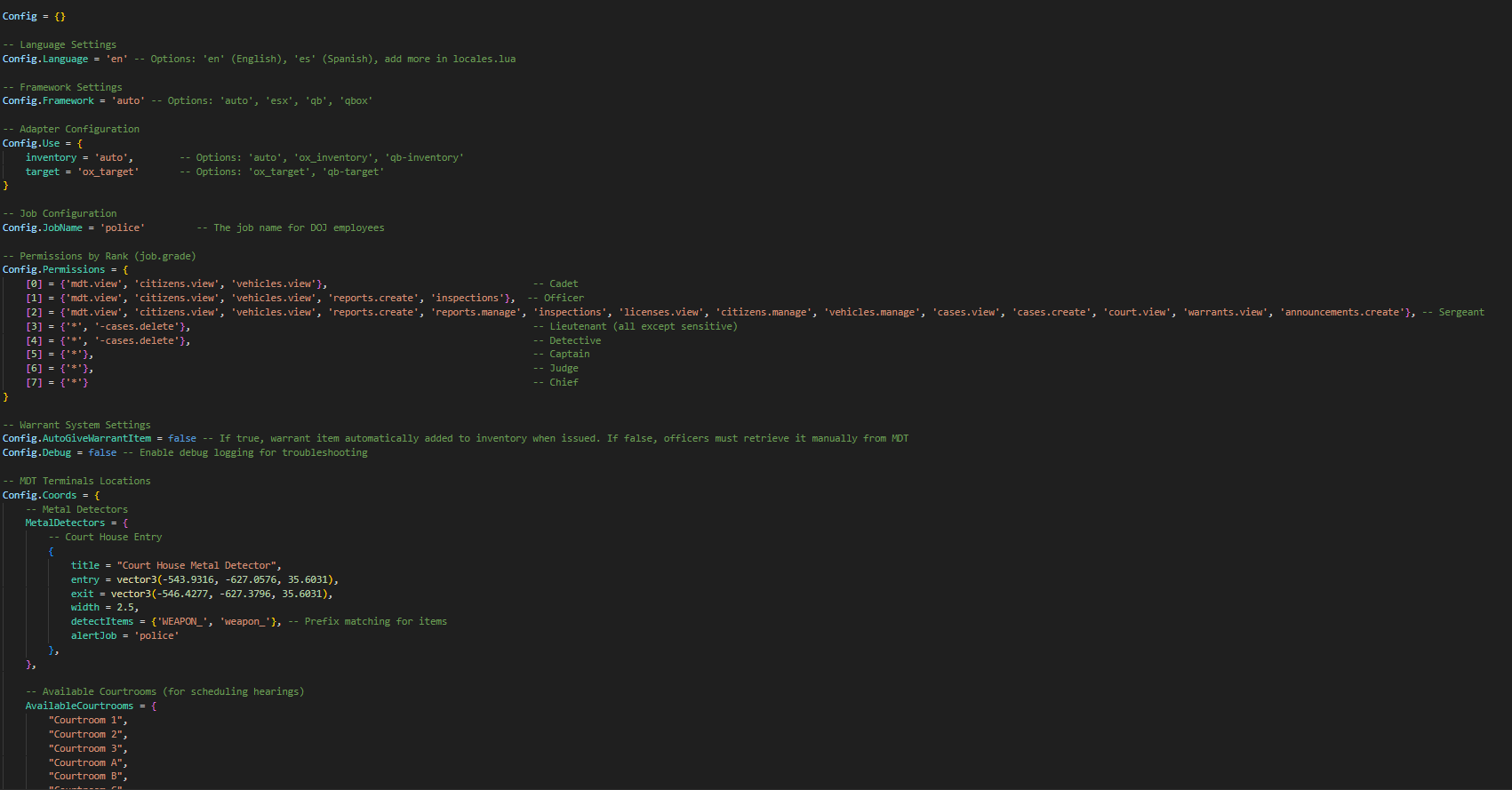Click the Sergeant comment at line end
This screenshot has height=790, width=1512.
point(1453,312)
